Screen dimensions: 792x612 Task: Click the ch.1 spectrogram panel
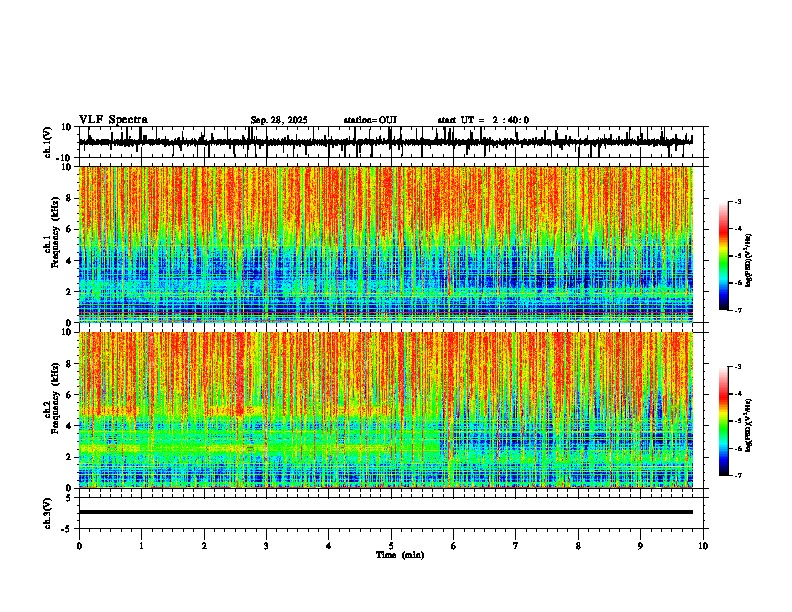coord(385,244)
